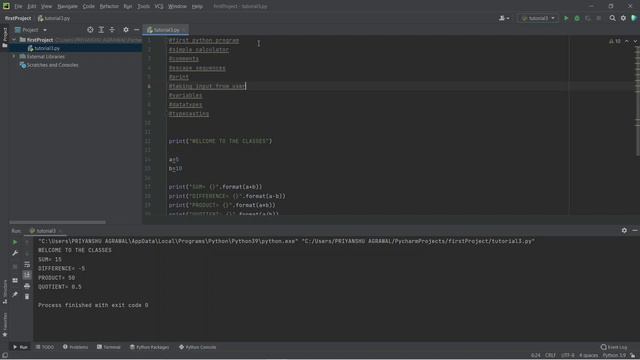Open the Help menu
Screen dimensions: 640x360
point(197,7)
